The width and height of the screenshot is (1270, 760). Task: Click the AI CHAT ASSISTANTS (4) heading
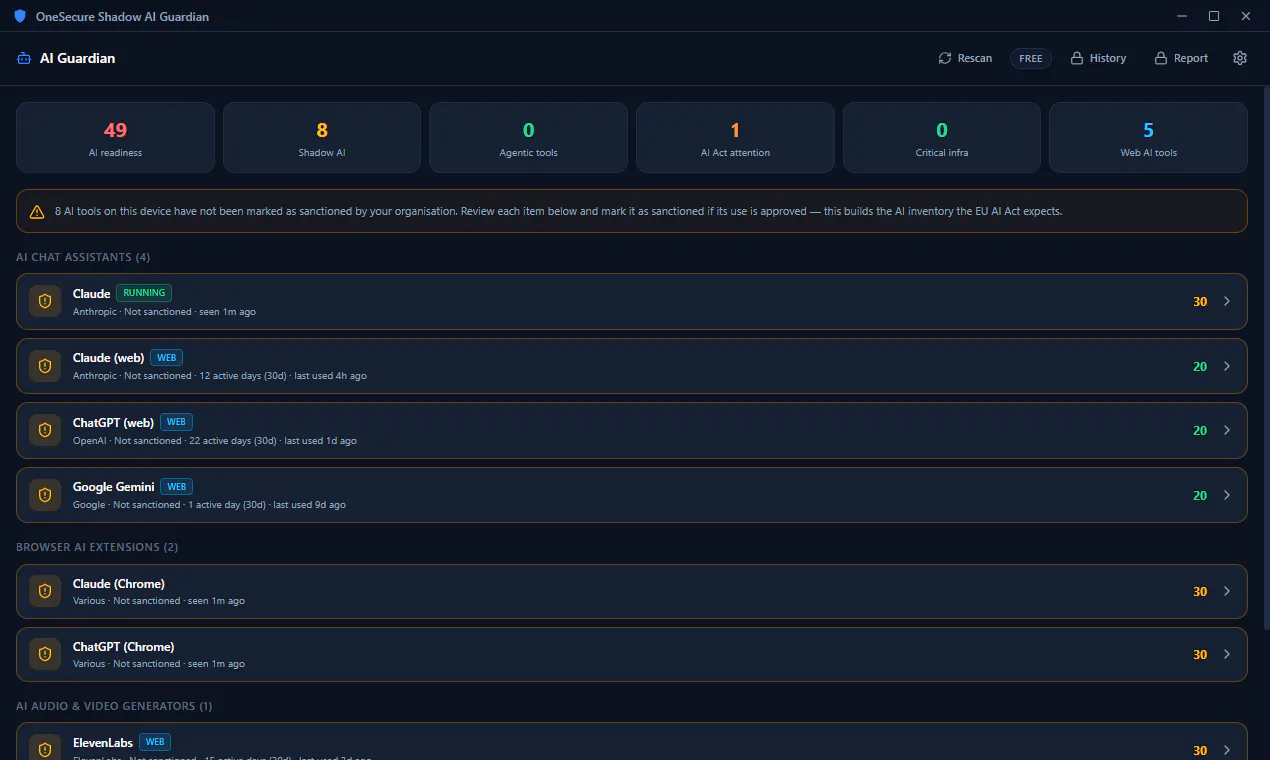[x=83, y=257]
